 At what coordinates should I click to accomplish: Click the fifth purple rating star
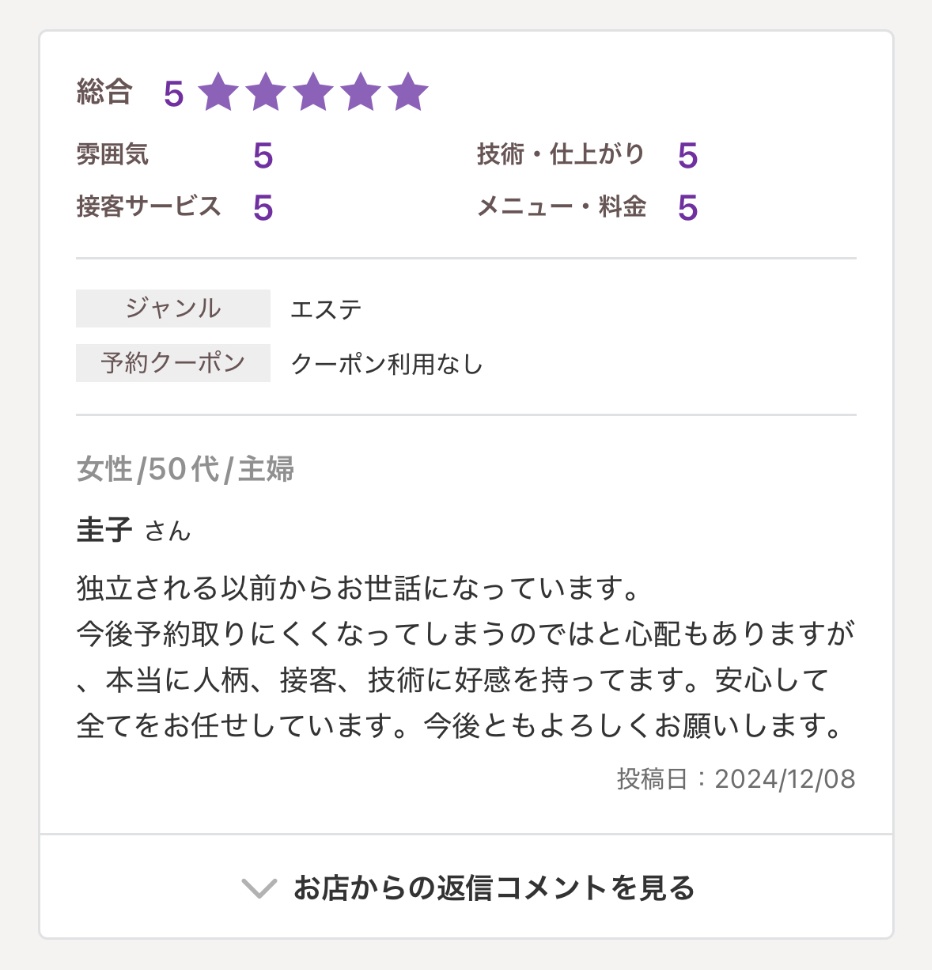point(408,93)
